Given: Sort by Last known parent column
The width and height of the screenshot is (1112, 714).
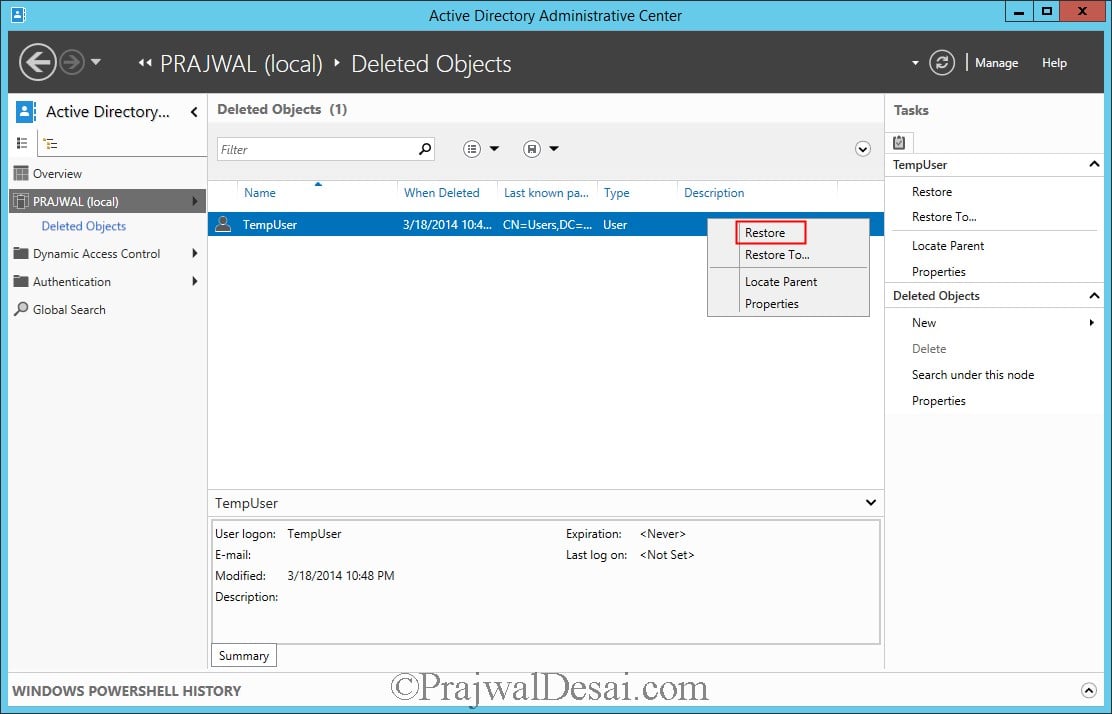Looking at the screenshot, I should (546, 193).
